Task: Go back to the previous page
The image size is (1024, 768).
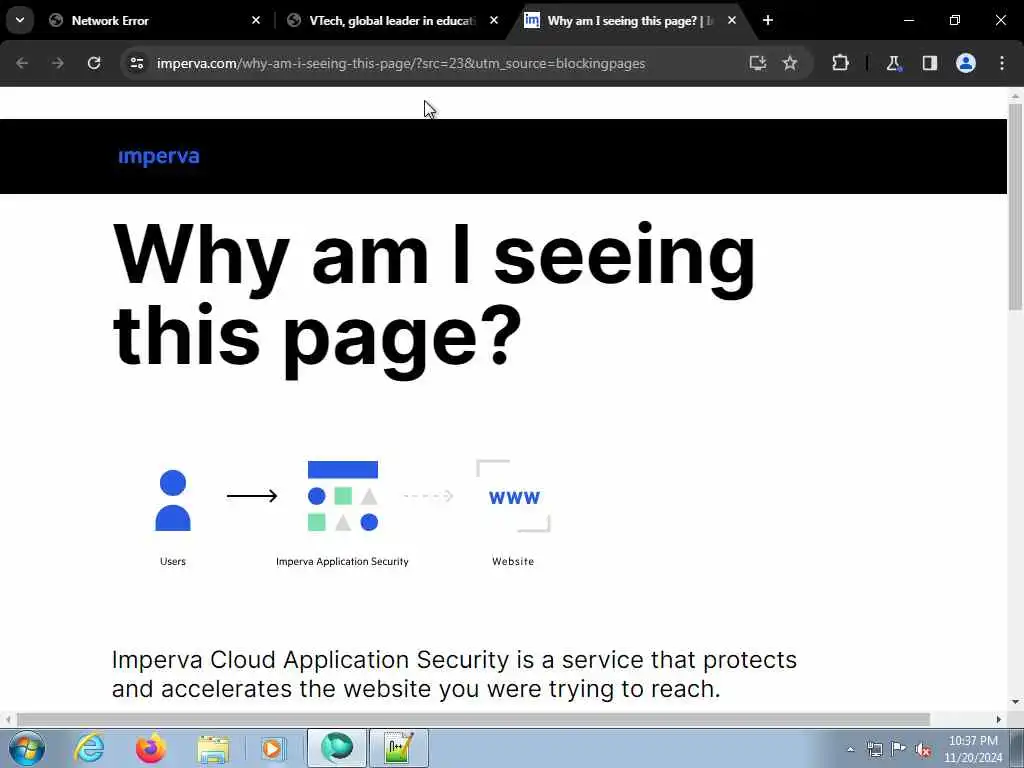Action: [22, 63]
